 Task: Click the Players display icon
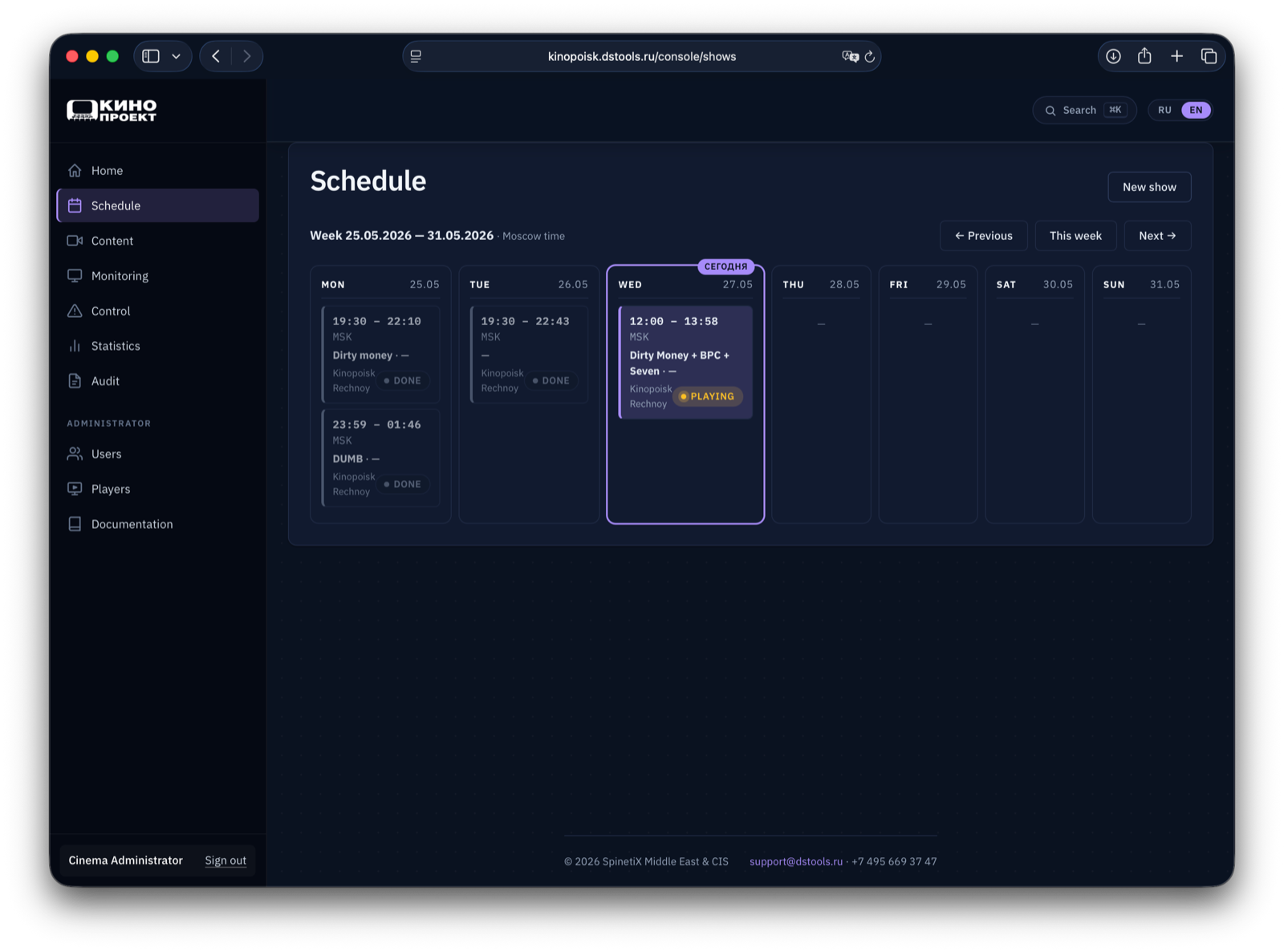(x=75, y=489)
